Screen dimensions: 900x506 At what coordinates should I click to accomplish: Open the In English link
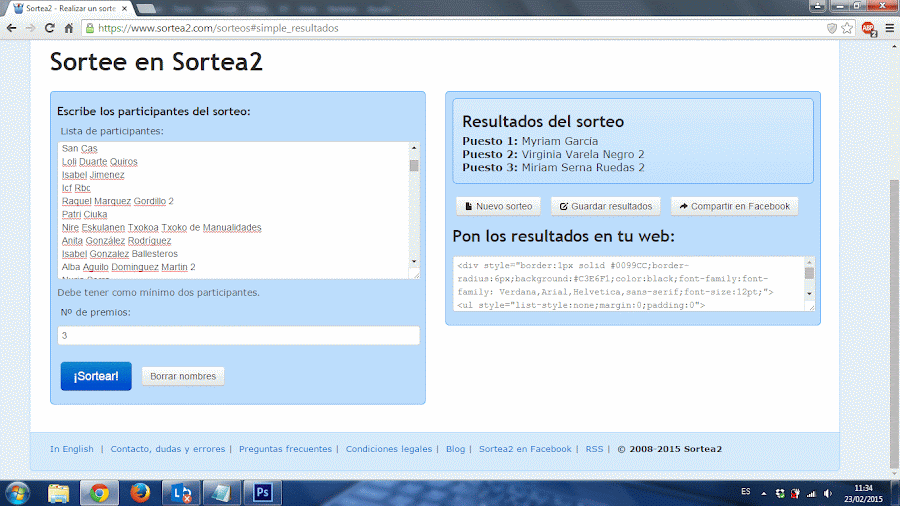click(x=72, y=449)
